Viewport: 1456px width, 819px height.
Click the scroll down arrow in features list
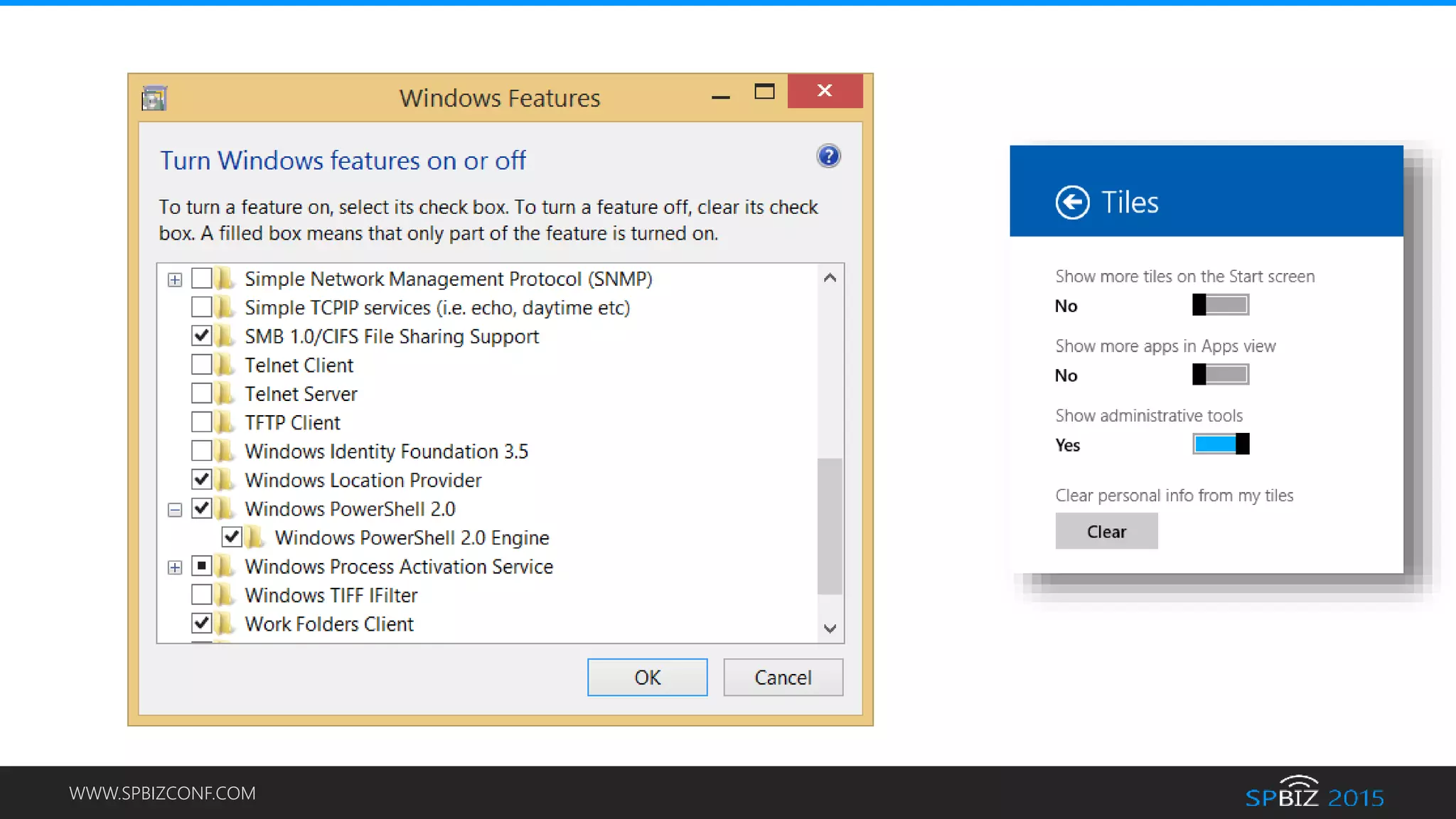830,628
